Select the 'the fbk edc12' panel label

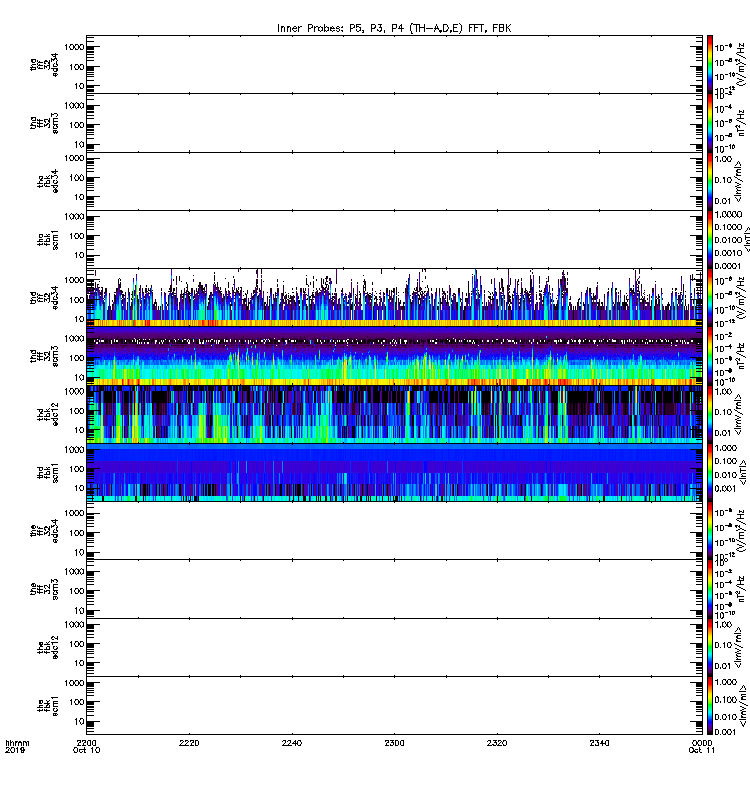tap(48, 647)
